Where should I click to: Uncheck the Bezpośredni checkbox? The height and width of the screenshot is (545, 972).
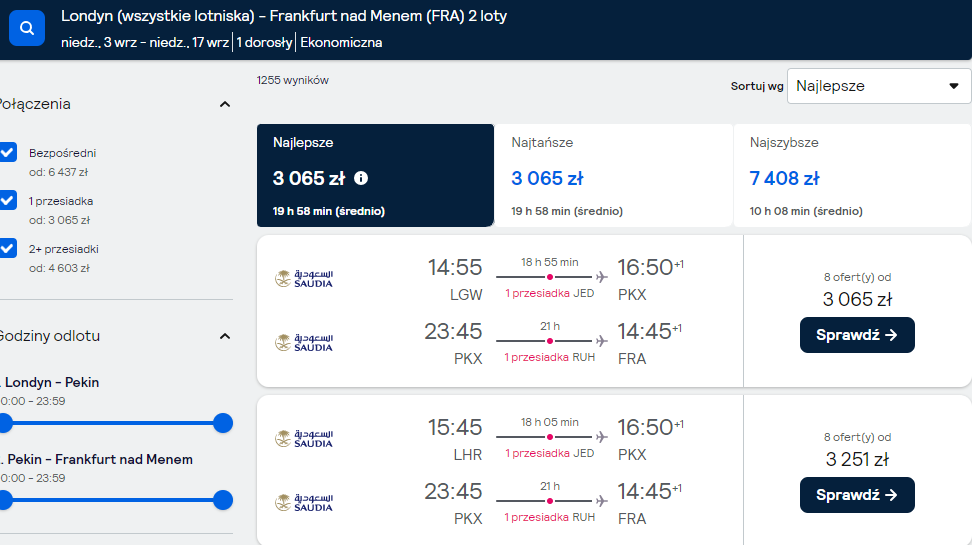point(8,152)
